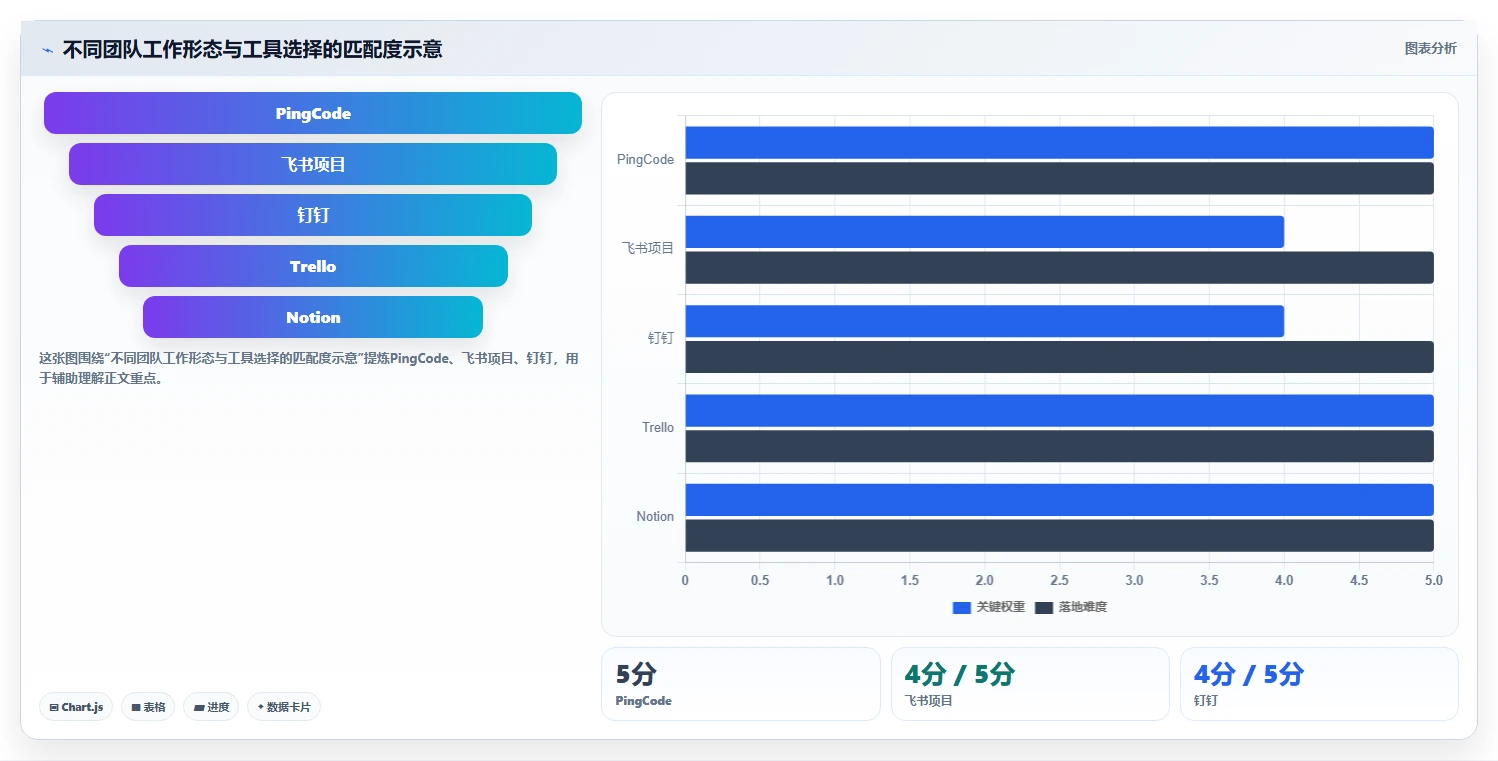1498x761 pixels.
Task: Click the 2.0 tick on x-axis
Action: coord(984,580)
